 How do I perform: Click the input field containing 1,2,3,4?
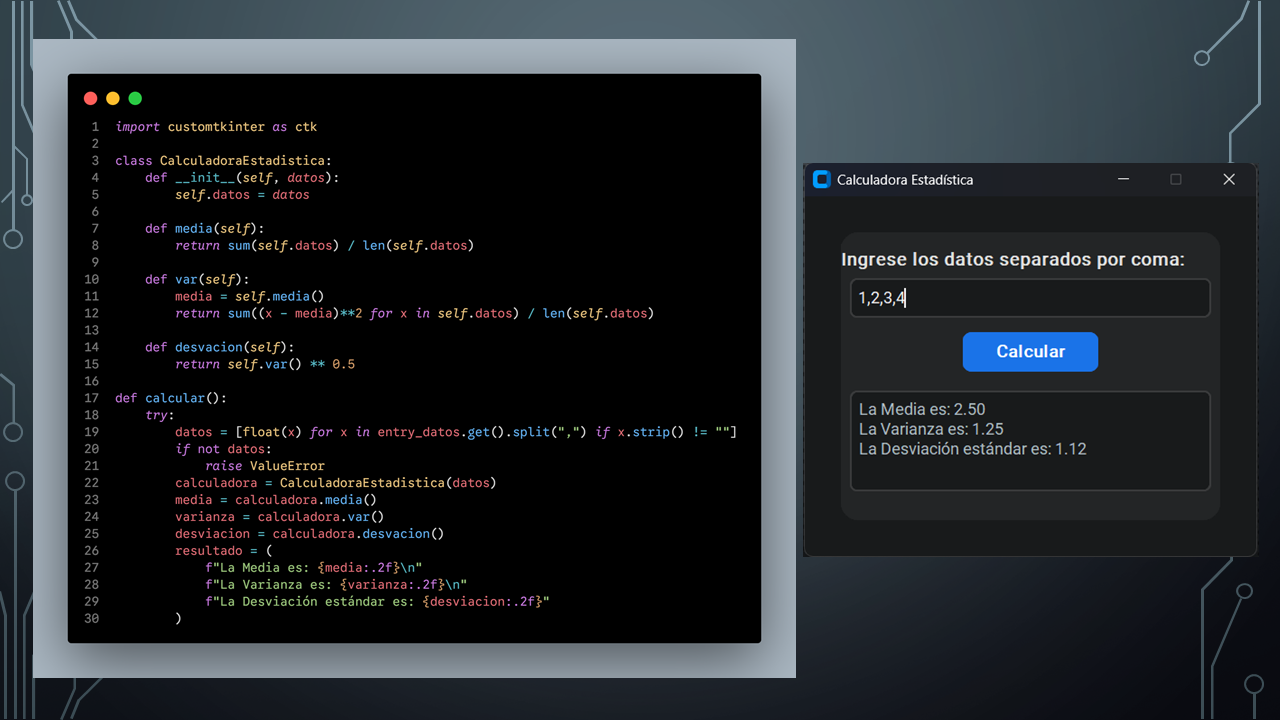1030,297
